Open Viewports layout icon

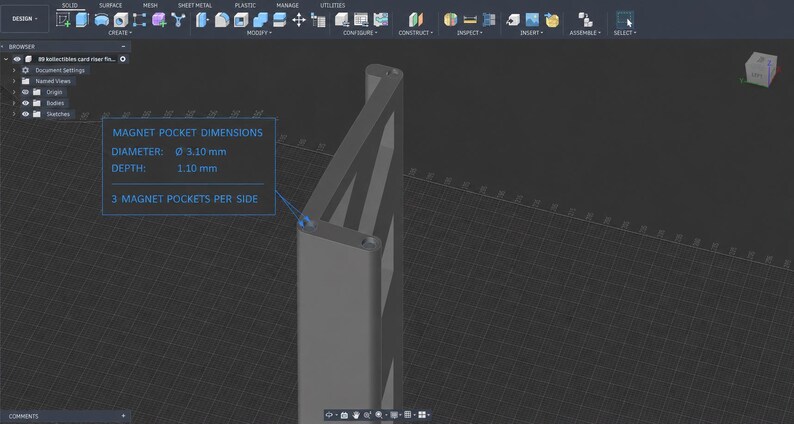pyautogui.click(x=423, y=415)
